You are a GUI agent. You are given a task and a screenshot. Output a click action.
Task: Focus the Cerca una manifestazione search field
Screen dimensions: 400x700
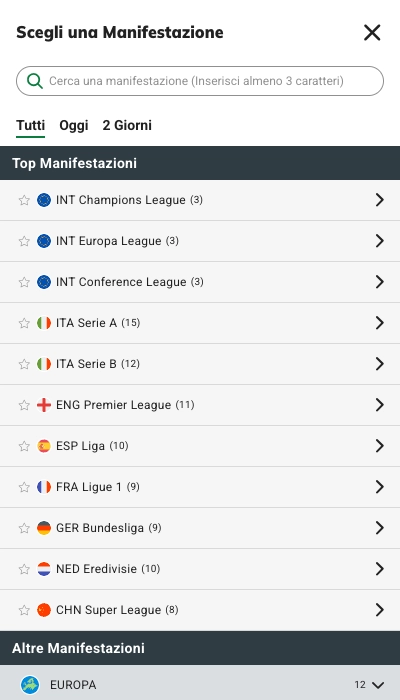click(200, 81)
